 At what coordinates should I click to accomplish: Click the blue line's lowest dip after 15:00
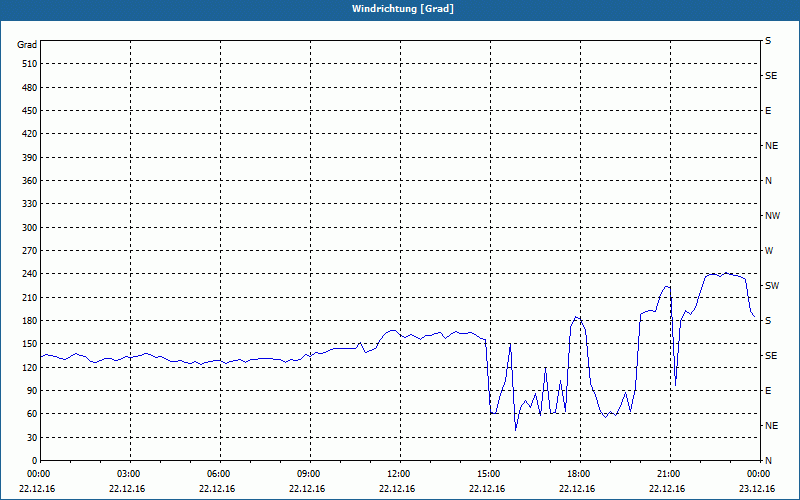coord(516,430)
